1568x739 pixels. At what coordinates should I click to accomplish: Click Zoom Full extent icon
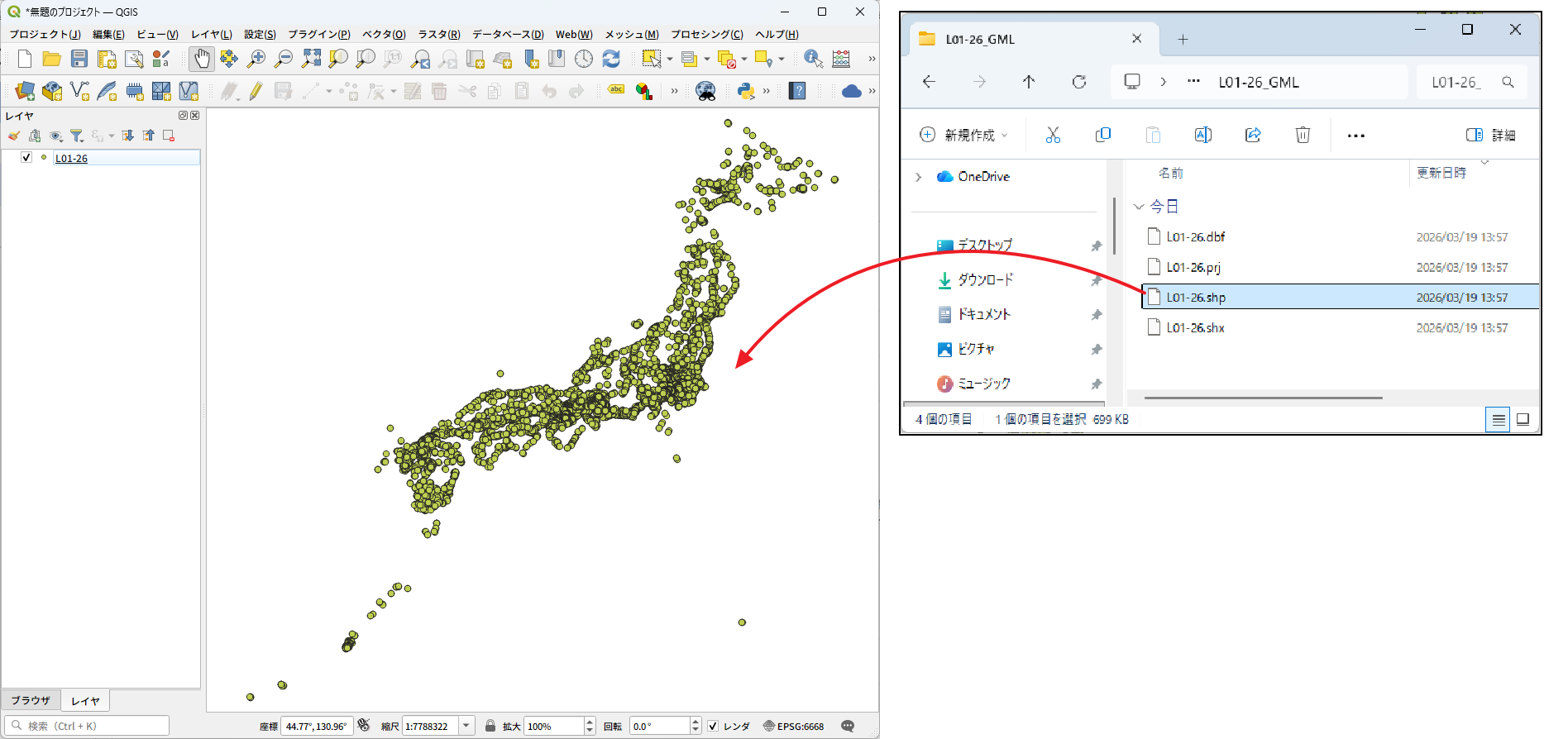tap(311, 59)
